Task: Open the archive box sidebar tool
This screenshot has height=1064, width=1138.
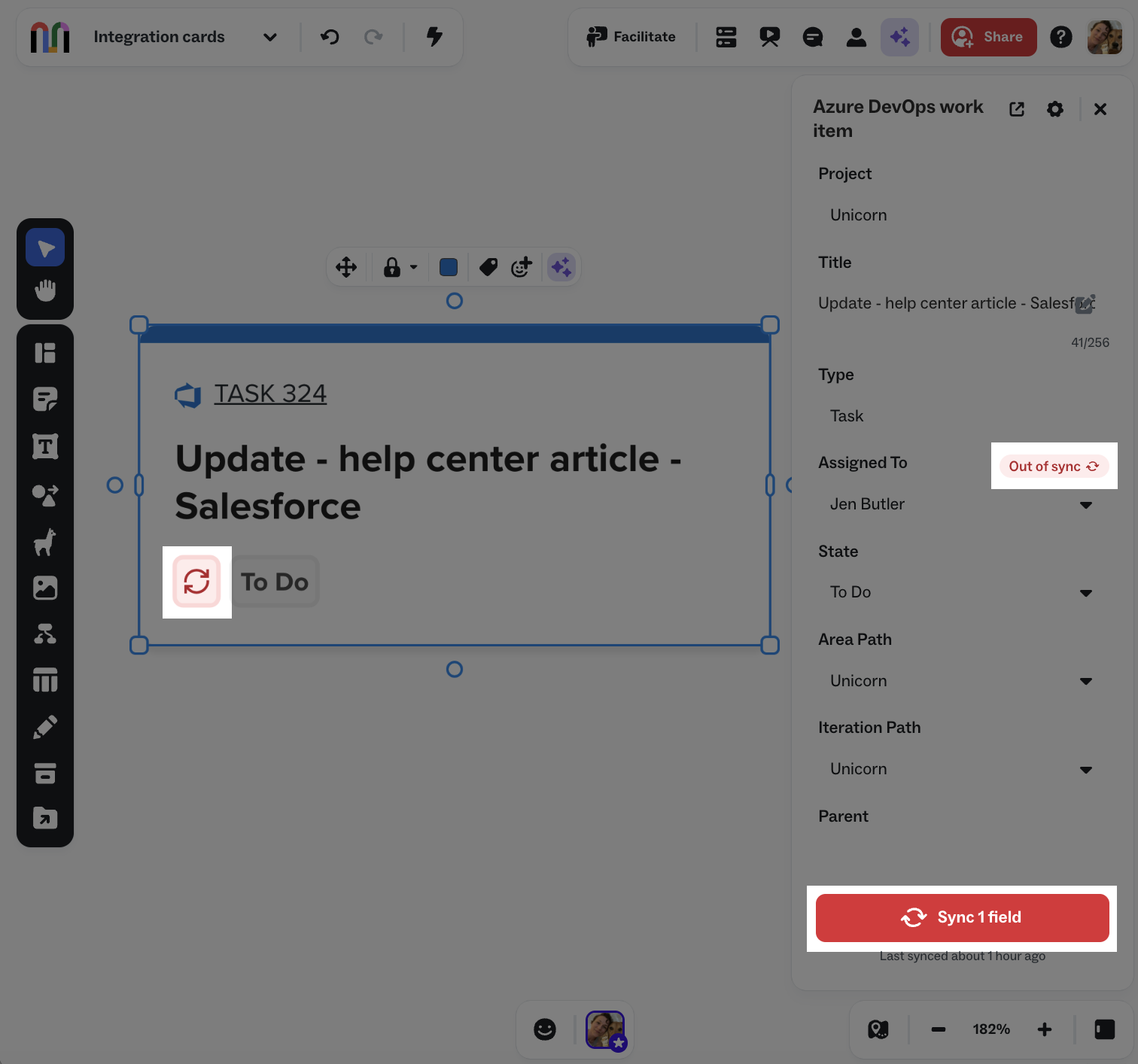Action: click(45, 773)
